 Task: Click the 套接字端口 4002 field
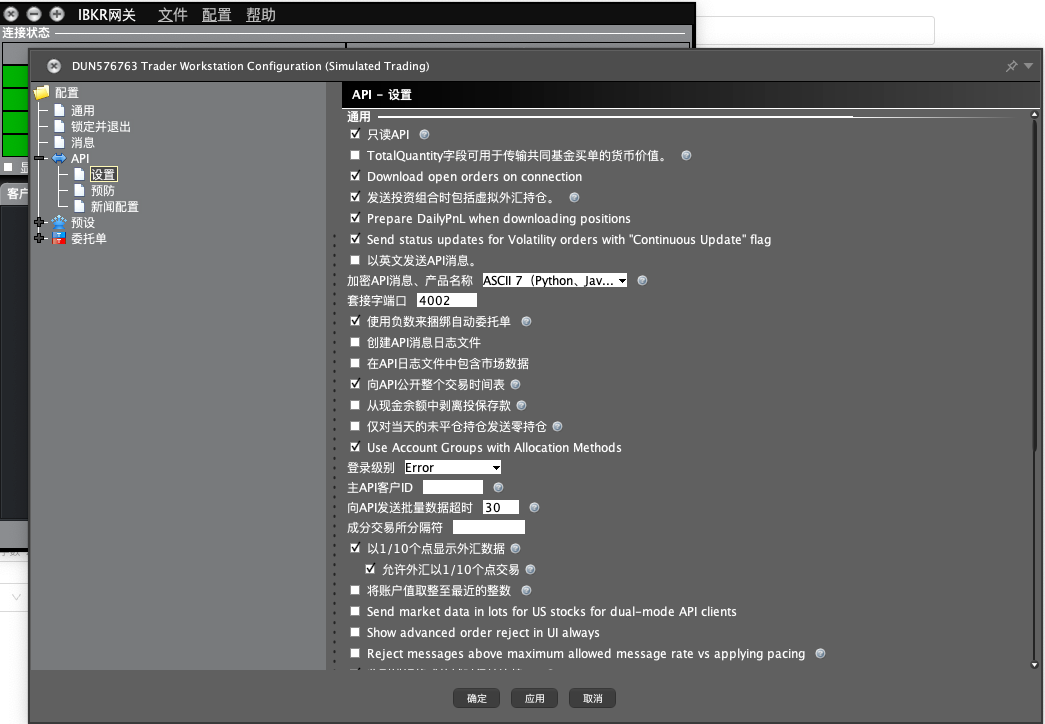click(447, 301)
